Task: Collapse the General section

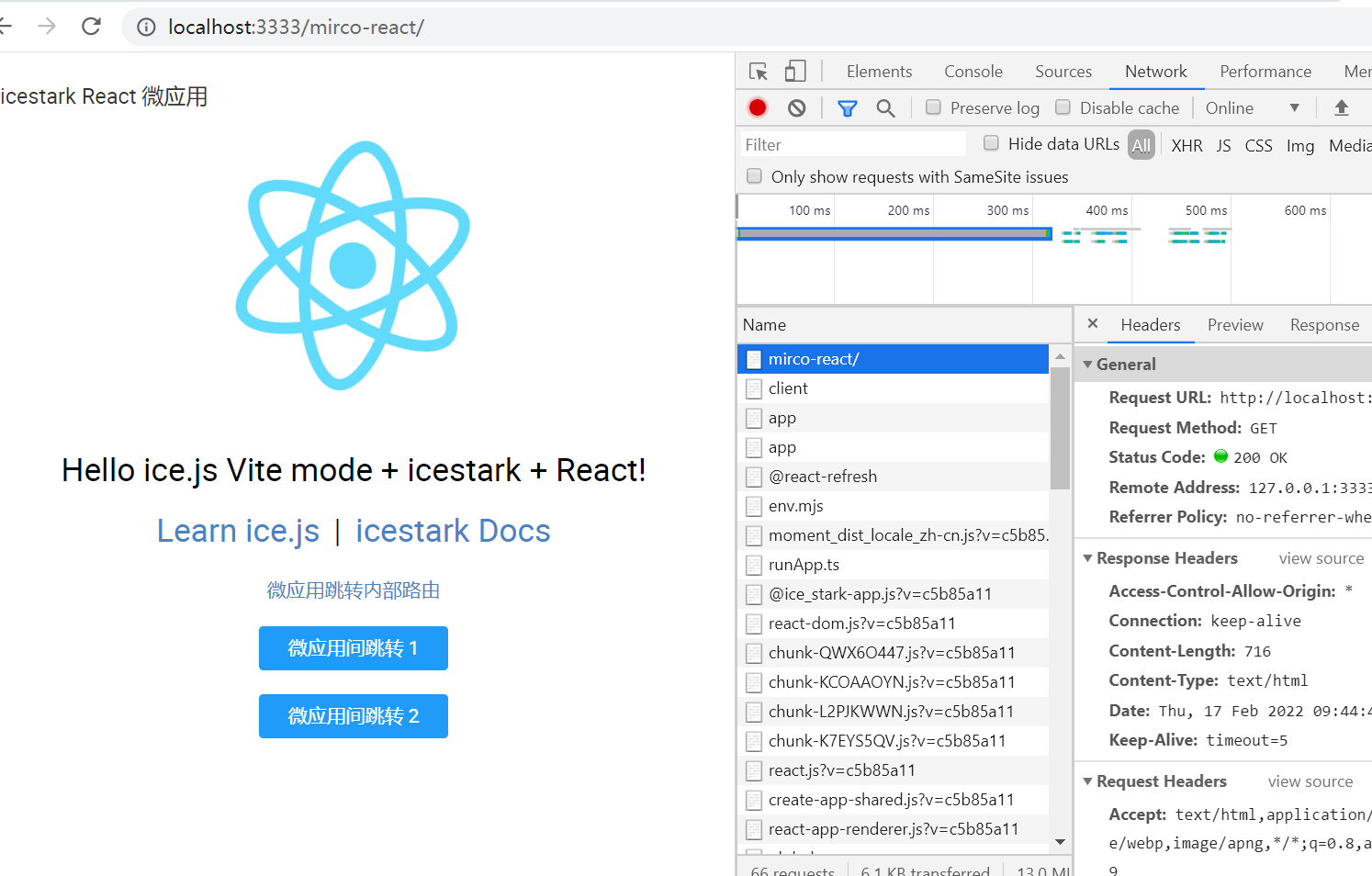Action: pos(1087,364)
